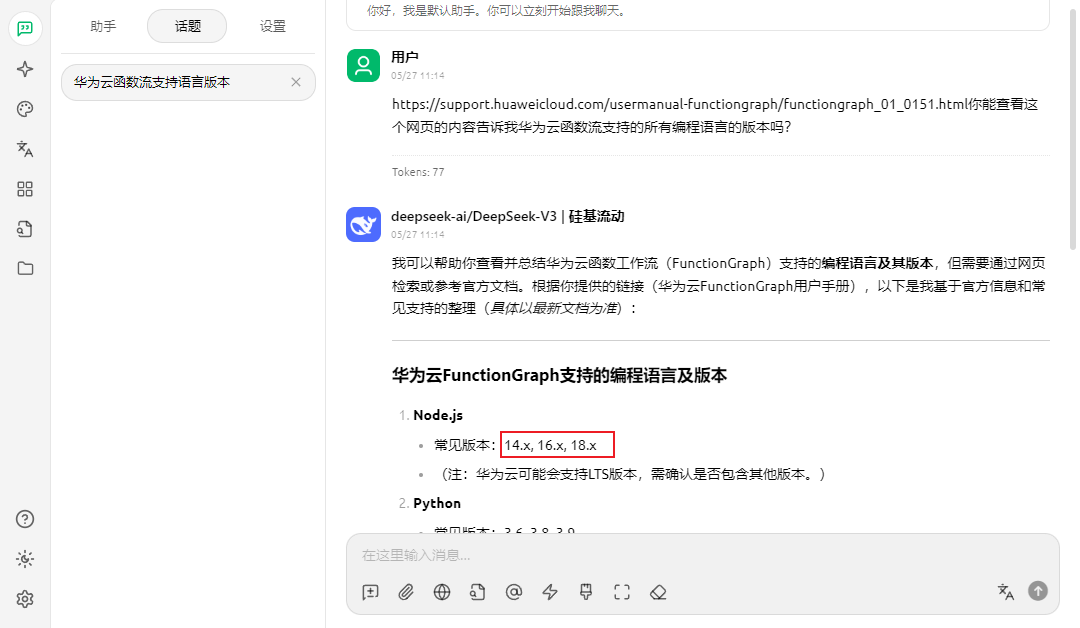Click the @ mention model icon
This screenshot has height=628, width=1080.
pyautogui.click(x=514, y=592)
